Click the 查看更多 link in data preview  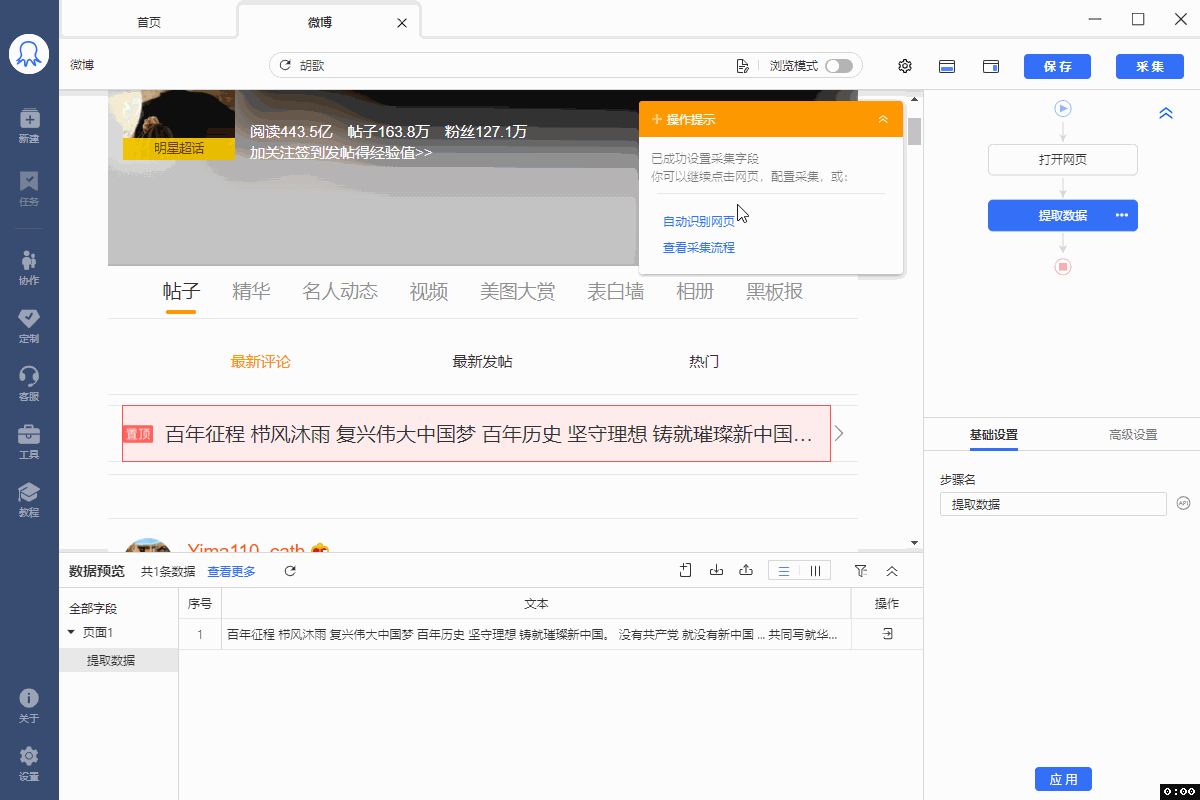(x=232, y=572)
